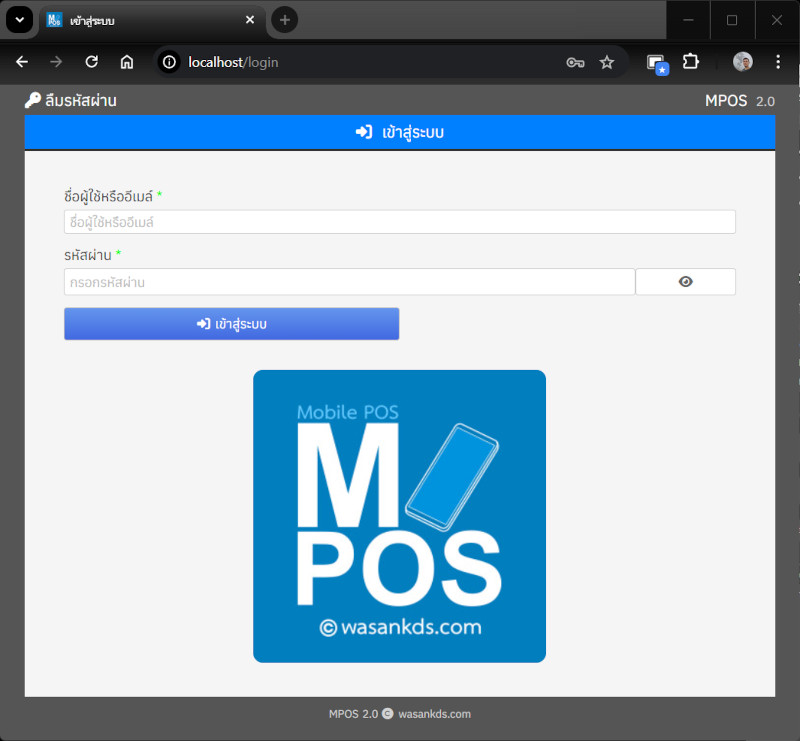800x741 pixels.
Task: Click the MPOS 2.0 header label
Action: click(x=739, y=101)
